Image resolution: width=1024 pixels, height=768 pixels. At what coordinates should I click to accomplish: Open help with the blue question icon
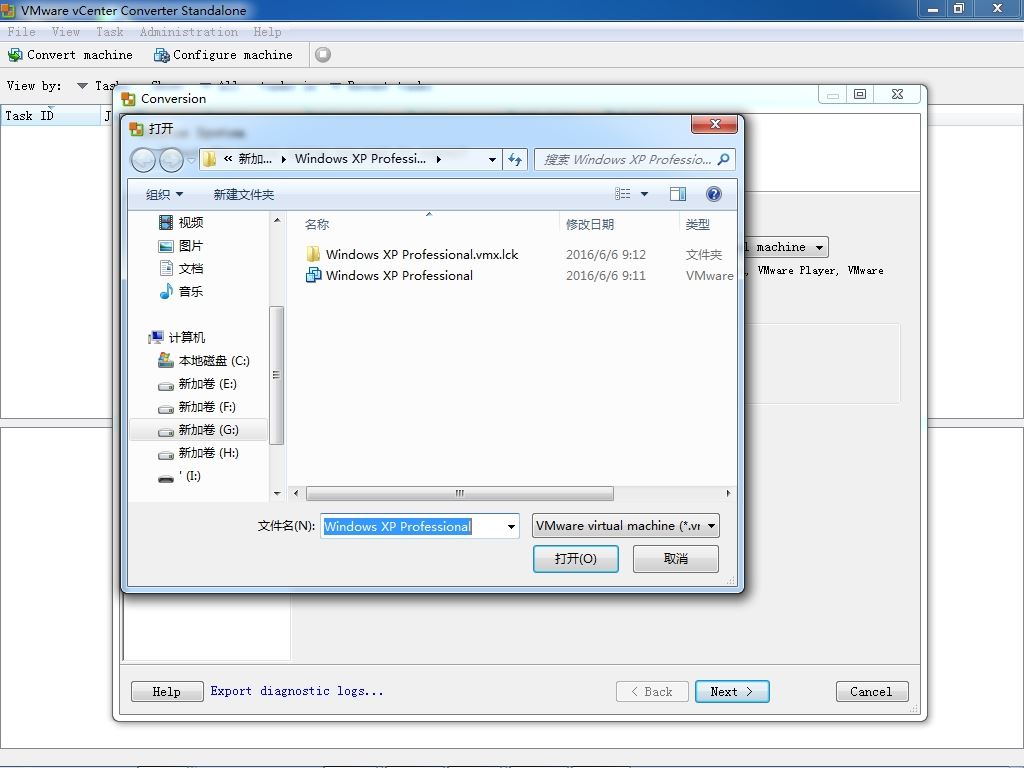tap(714, 194)
